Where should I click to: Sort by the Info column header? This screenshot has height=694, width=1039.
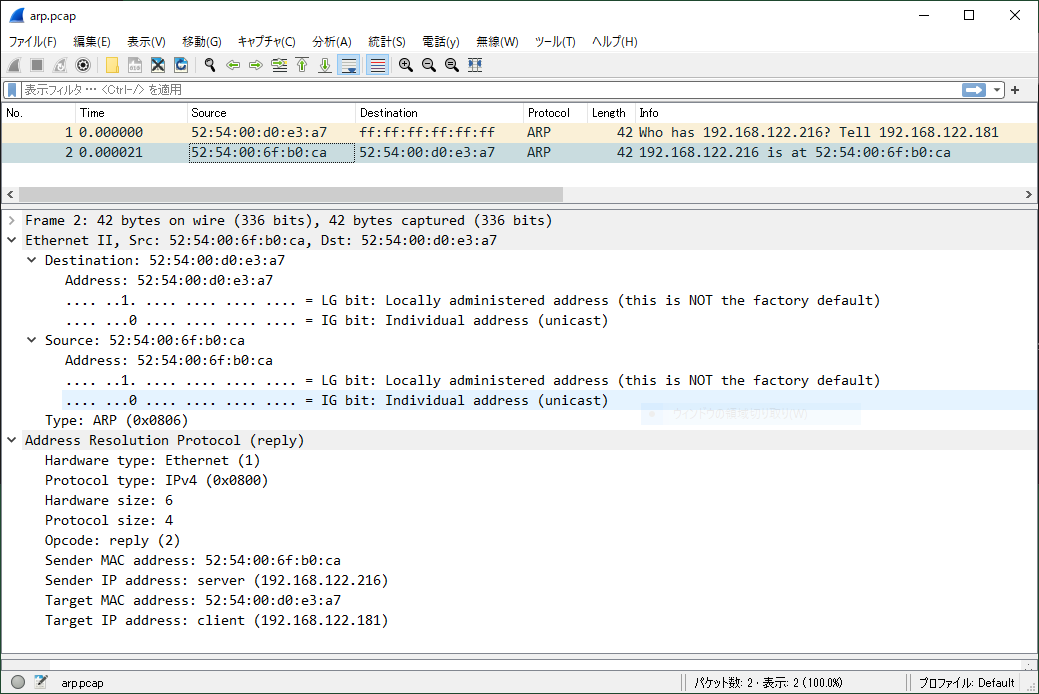[836, 113]
